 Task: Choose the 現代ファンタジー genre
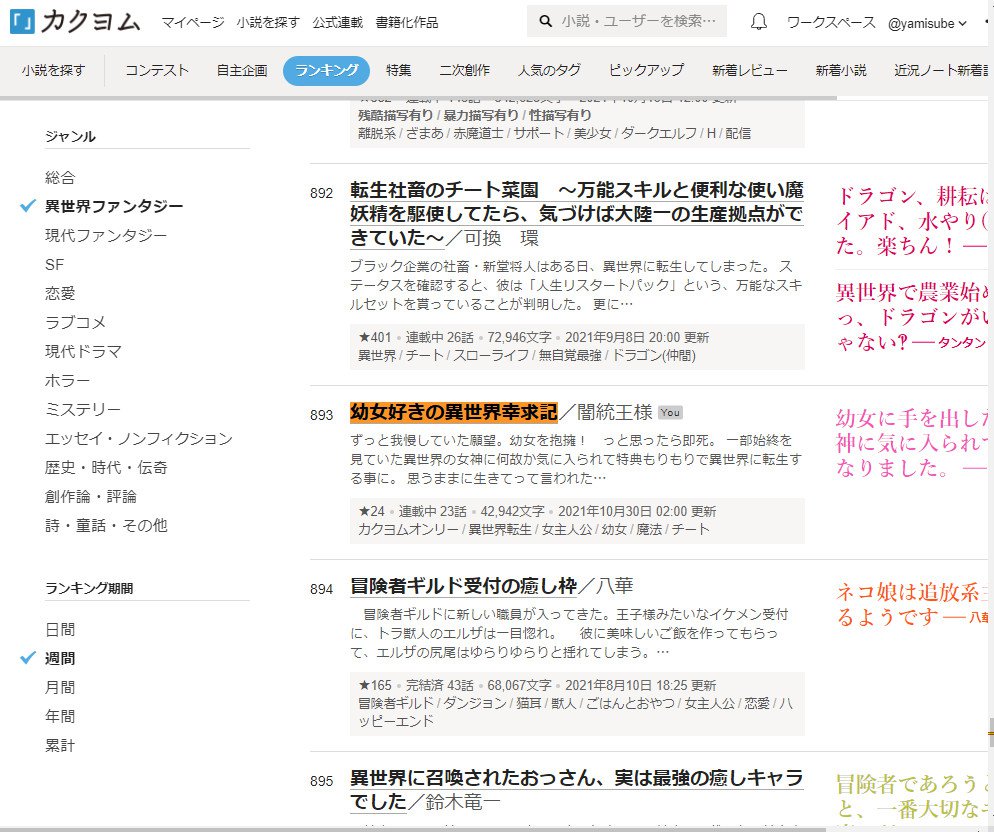(106, 235)
